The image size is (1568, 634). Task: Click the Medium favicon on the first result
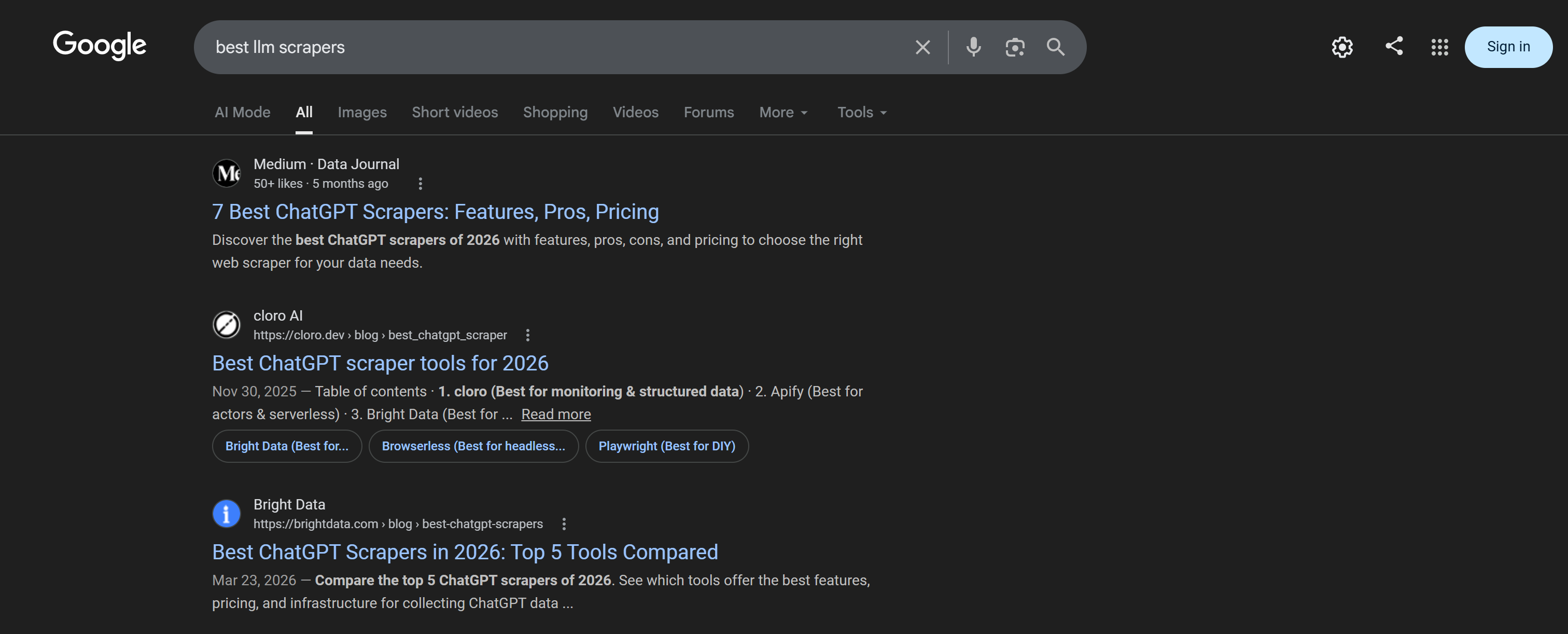(x=227, y=173)
